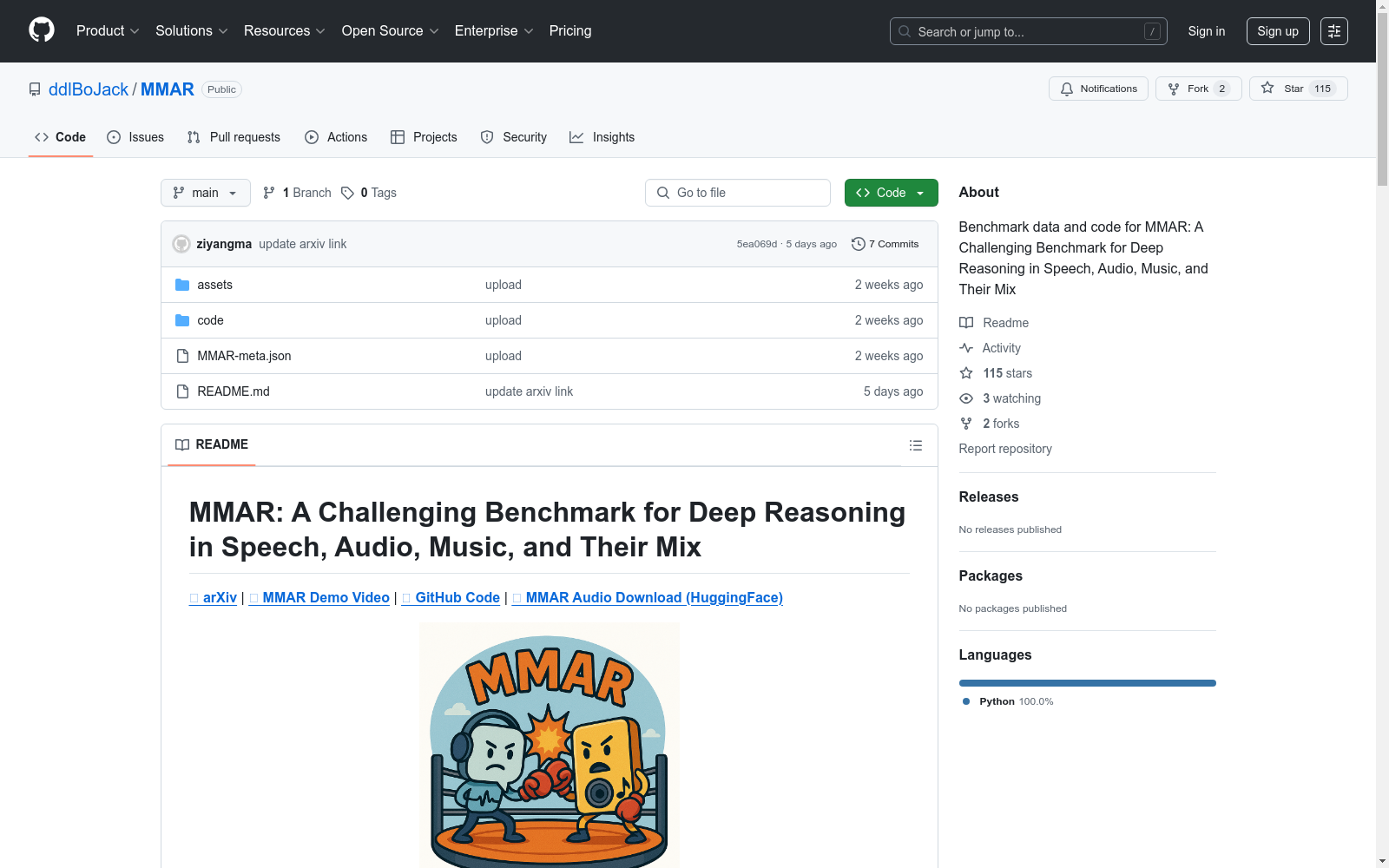The width and height of the screenshot is (1389, 868).
Task: Open the green Code dropdown button
Action: click(x=891, y=193)
